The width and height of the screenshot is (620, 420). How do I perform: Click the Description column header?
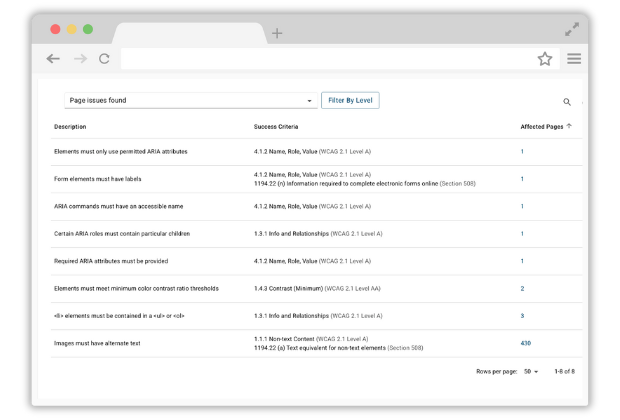coord(70,127)
